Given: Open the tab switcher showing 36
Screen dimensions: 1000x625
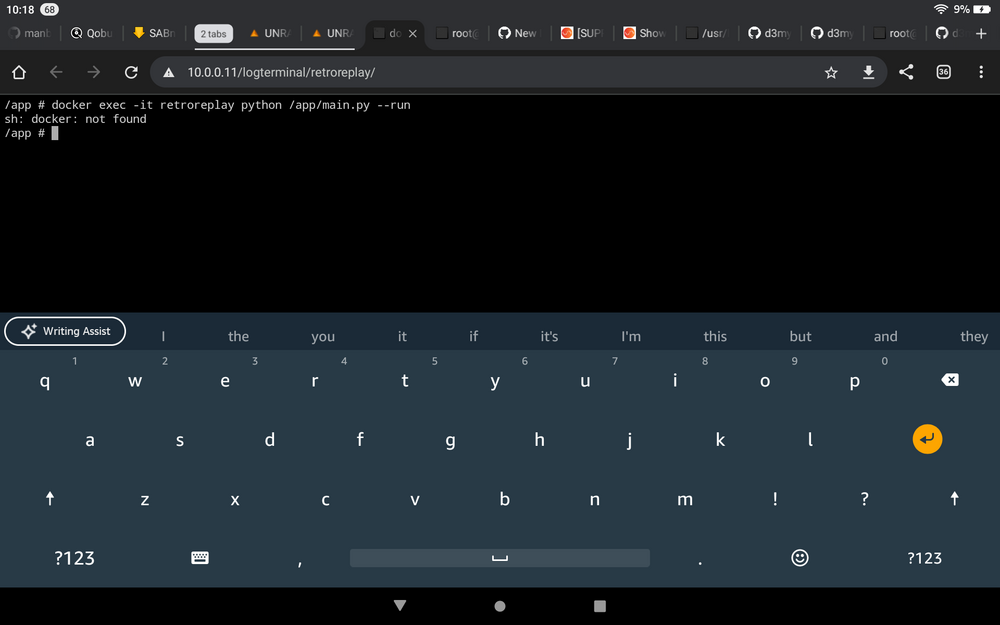Looking at the screenshot, I should pyautogui.click(x=943, y=72).
